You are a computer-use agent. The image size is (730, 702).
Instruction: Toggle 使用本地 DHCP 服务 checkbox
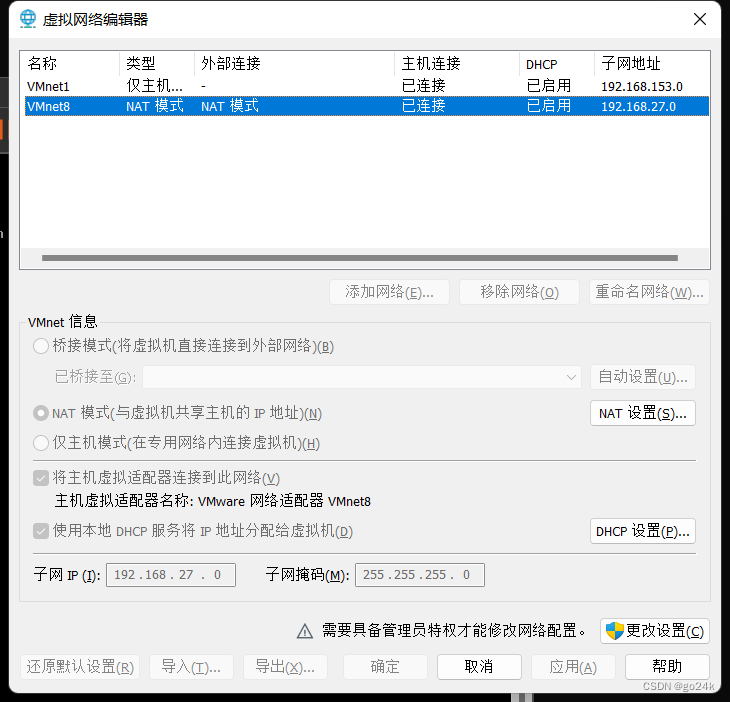pos(41,531)
